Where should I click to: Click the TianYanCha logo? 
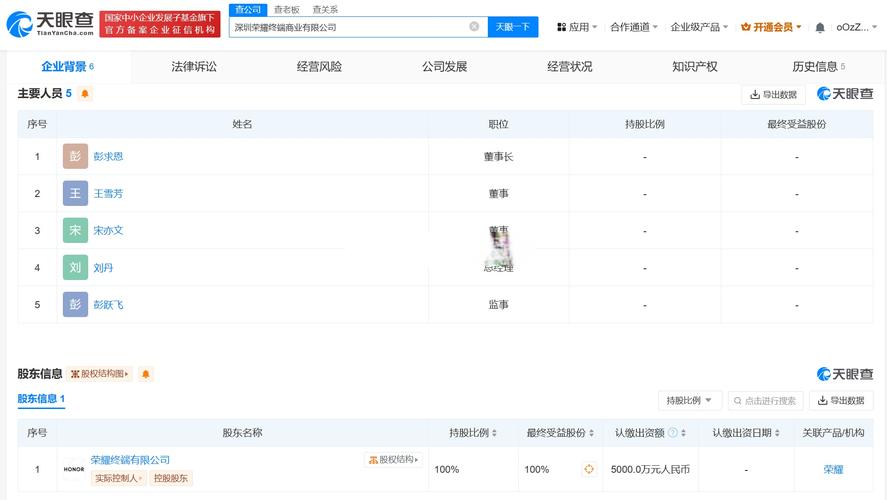[x=50, y=24]
